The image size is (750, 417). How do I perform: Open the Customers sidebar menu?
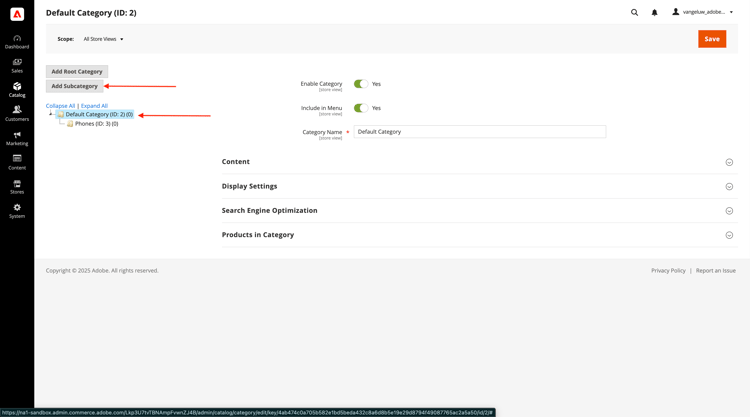pyautogui.click(x=17, y=114)
